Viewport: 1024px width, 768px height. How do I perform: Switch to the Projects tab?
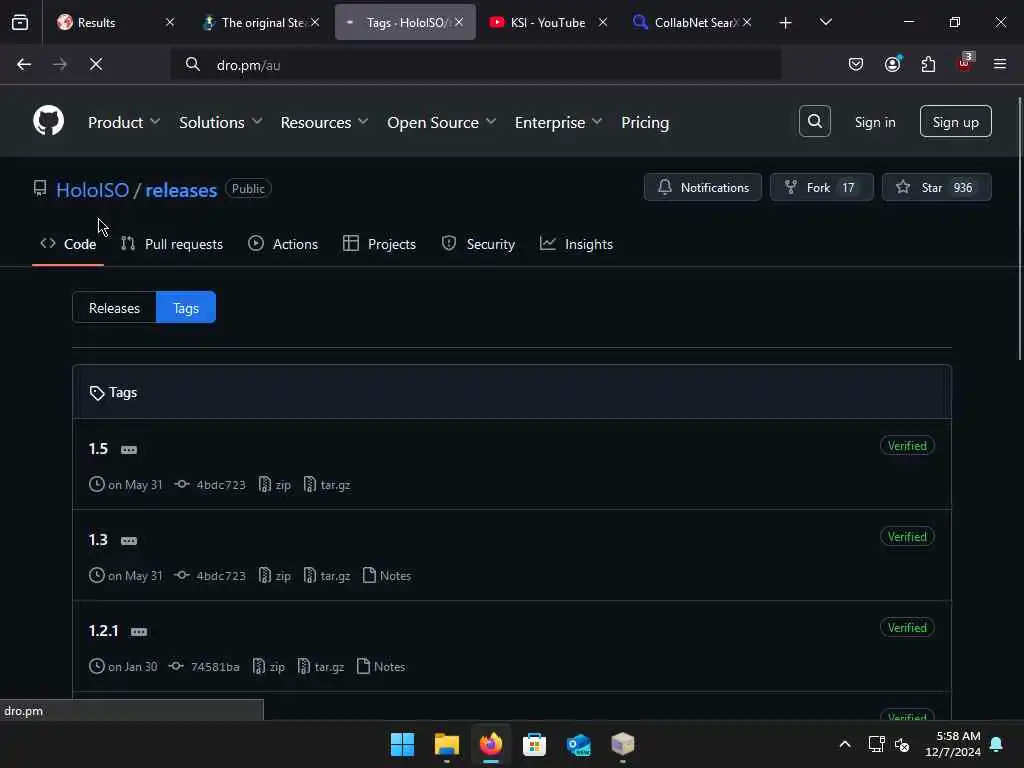click(x=379, y=244)
